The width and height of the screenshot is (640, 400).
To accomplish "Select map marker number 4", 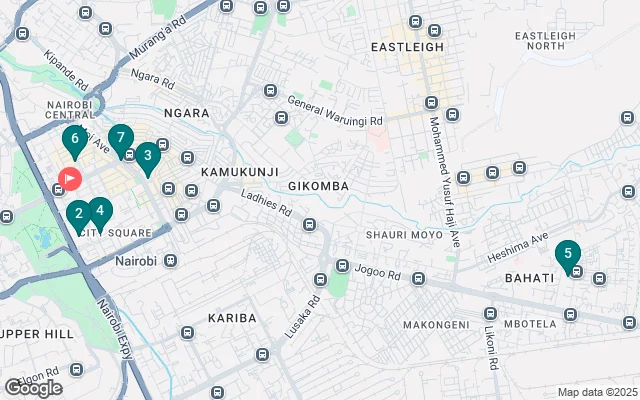I will 100,213.
